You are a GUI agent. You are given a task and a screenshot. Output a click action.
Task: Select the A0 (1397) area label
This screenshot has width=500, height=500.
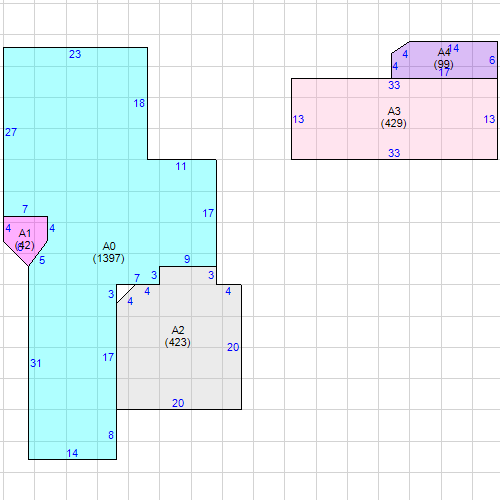pos(109,252)
